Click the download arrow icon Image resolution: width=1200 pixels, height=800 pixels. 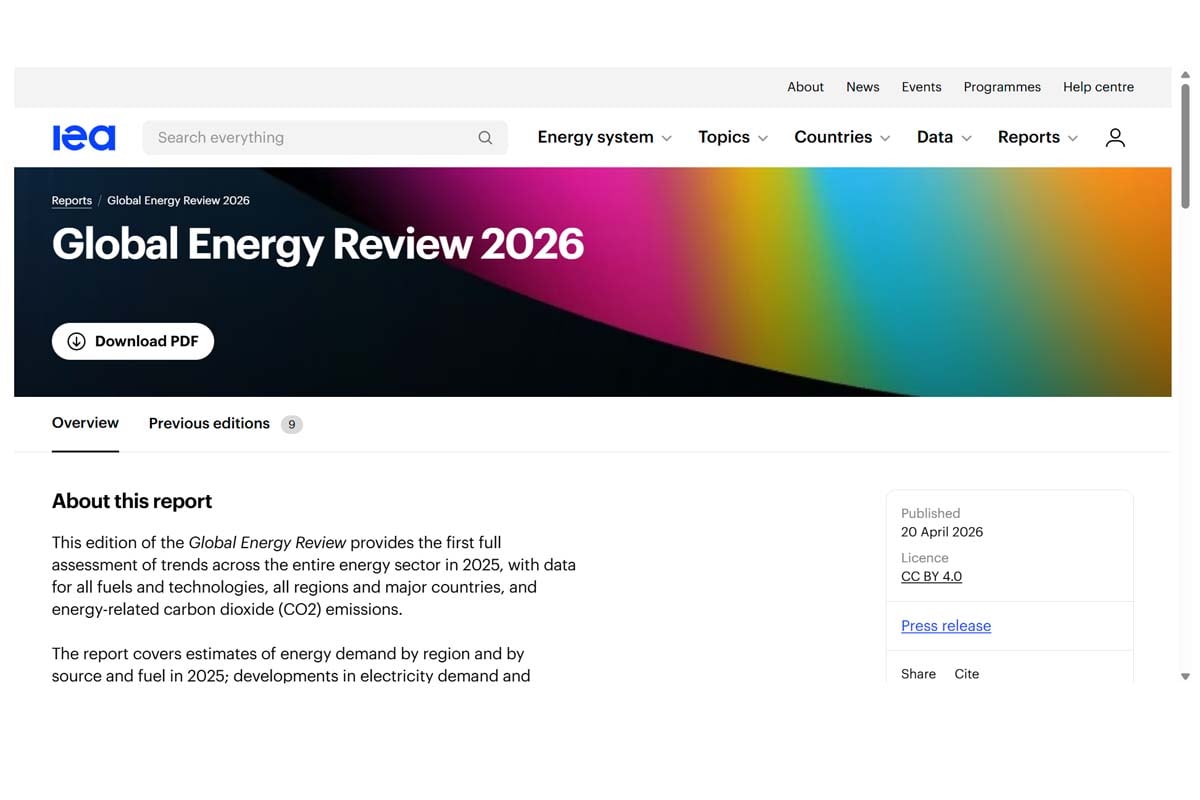[x=76, y=341]
